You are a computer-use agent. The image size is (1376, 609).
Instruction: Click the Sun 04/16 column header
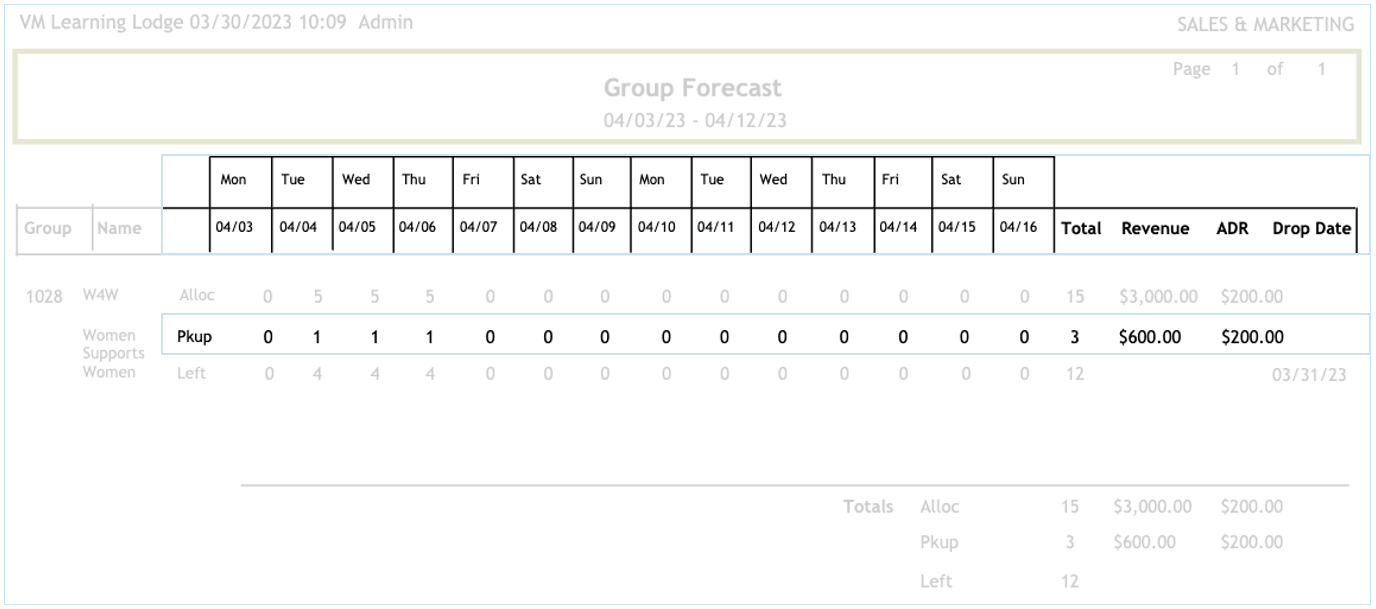[x=1018, y=228]
